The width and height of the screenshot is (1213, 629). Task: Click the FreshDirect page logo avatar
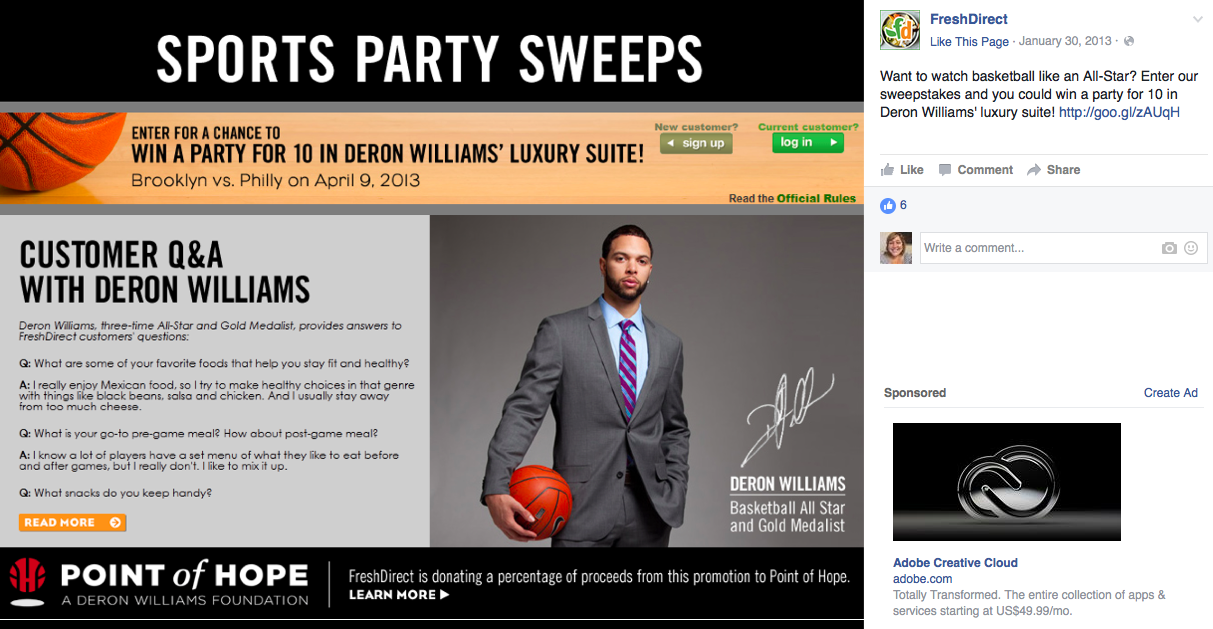(x=899, y=30)
